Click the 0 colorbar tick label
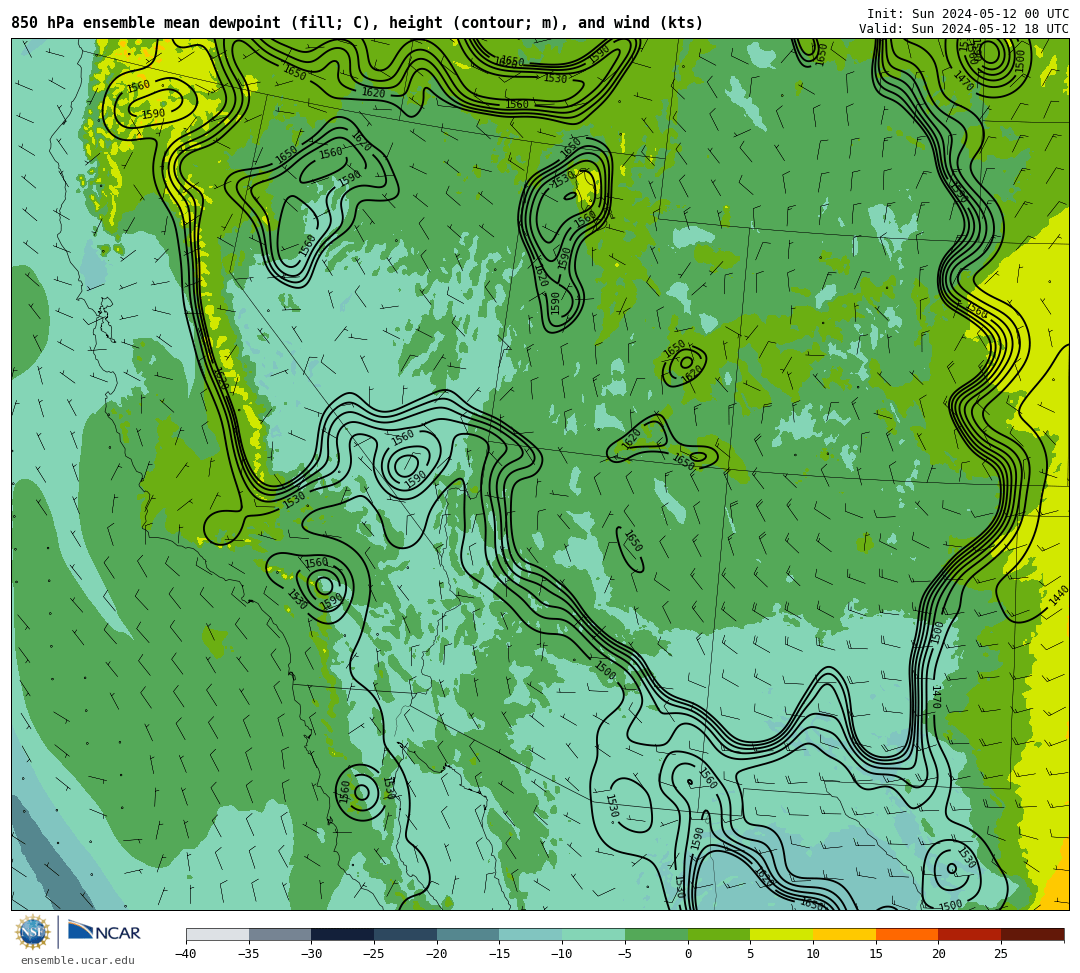The image size is (1080, 973). pyautogui.click(x=688, y=954)
